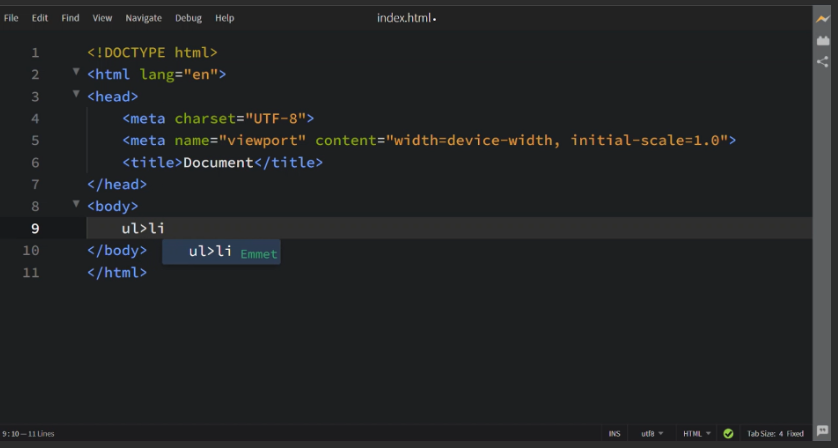Toggle INS insert/overwrite mode in status bar
Screen dimensions: 838x448
[x=614, y=434]
